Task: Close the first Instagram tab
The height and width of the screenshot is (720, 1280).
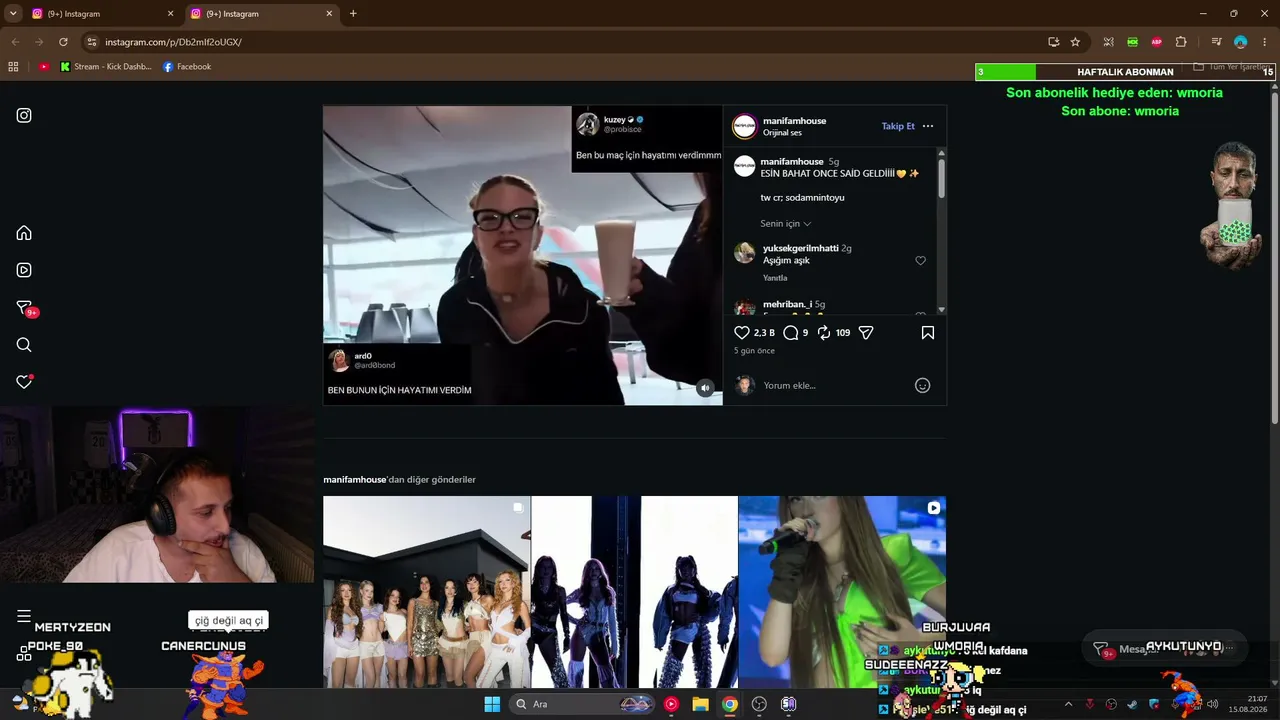Action: (x=170, y=14)
